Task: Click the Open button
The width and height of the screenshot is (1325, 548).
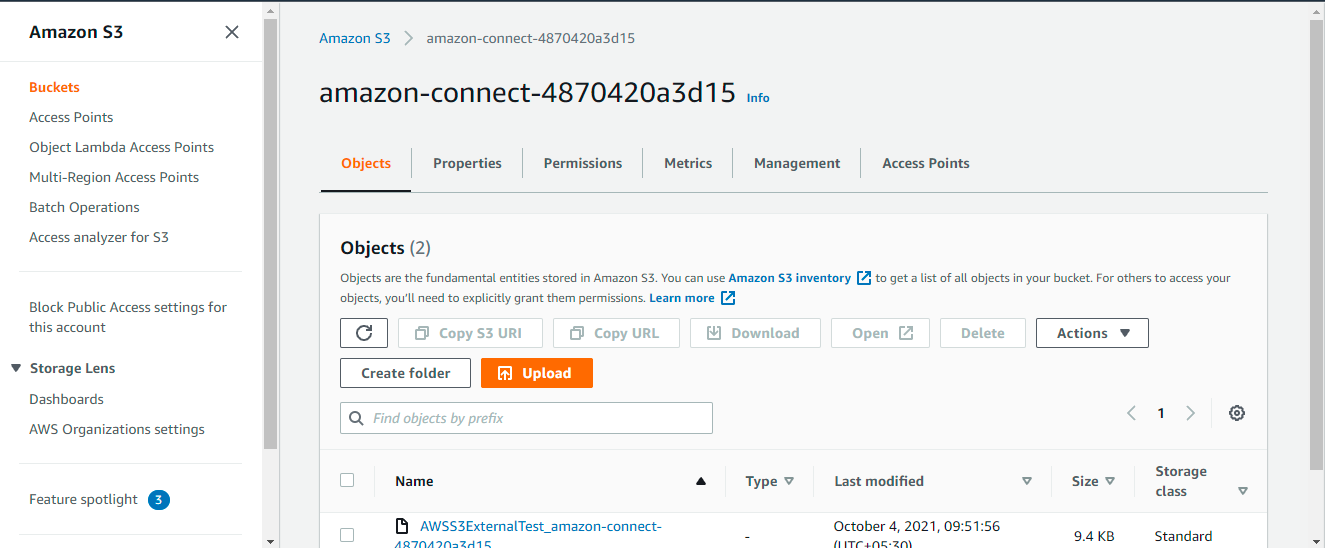Action: click(x=880, y=333)
